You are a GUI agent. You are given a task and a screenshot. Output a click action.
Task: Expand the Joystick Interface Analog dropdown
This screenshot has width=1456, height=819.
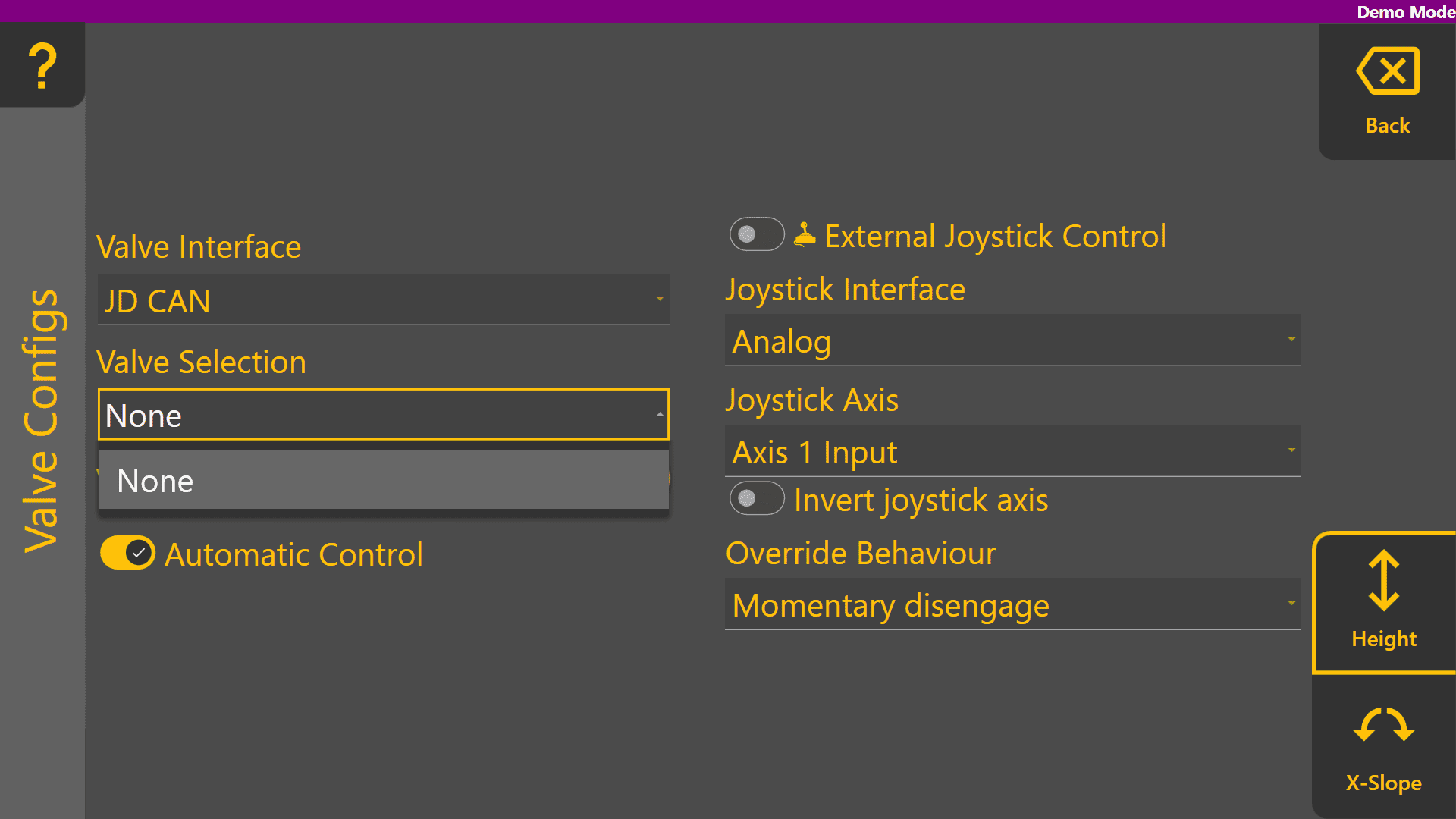1012,340
